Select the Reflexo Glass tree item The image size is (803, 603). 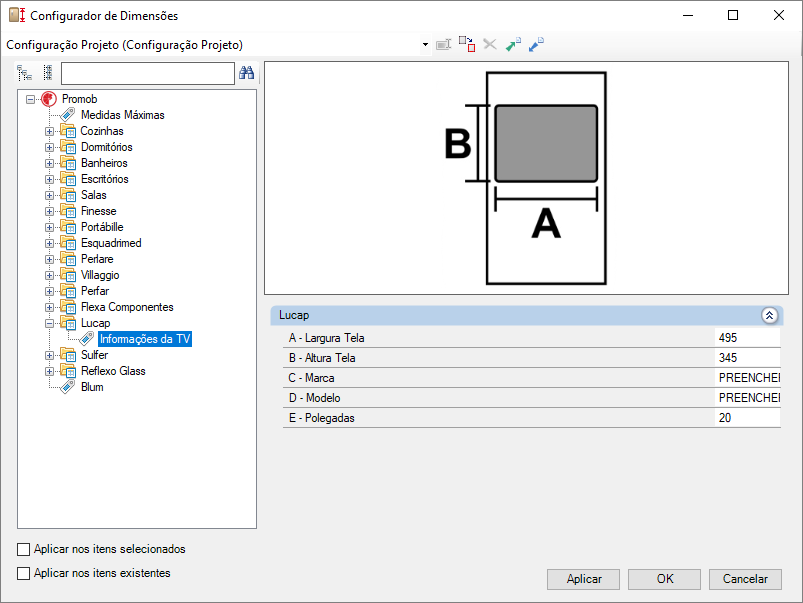click(x=113, y=371)
